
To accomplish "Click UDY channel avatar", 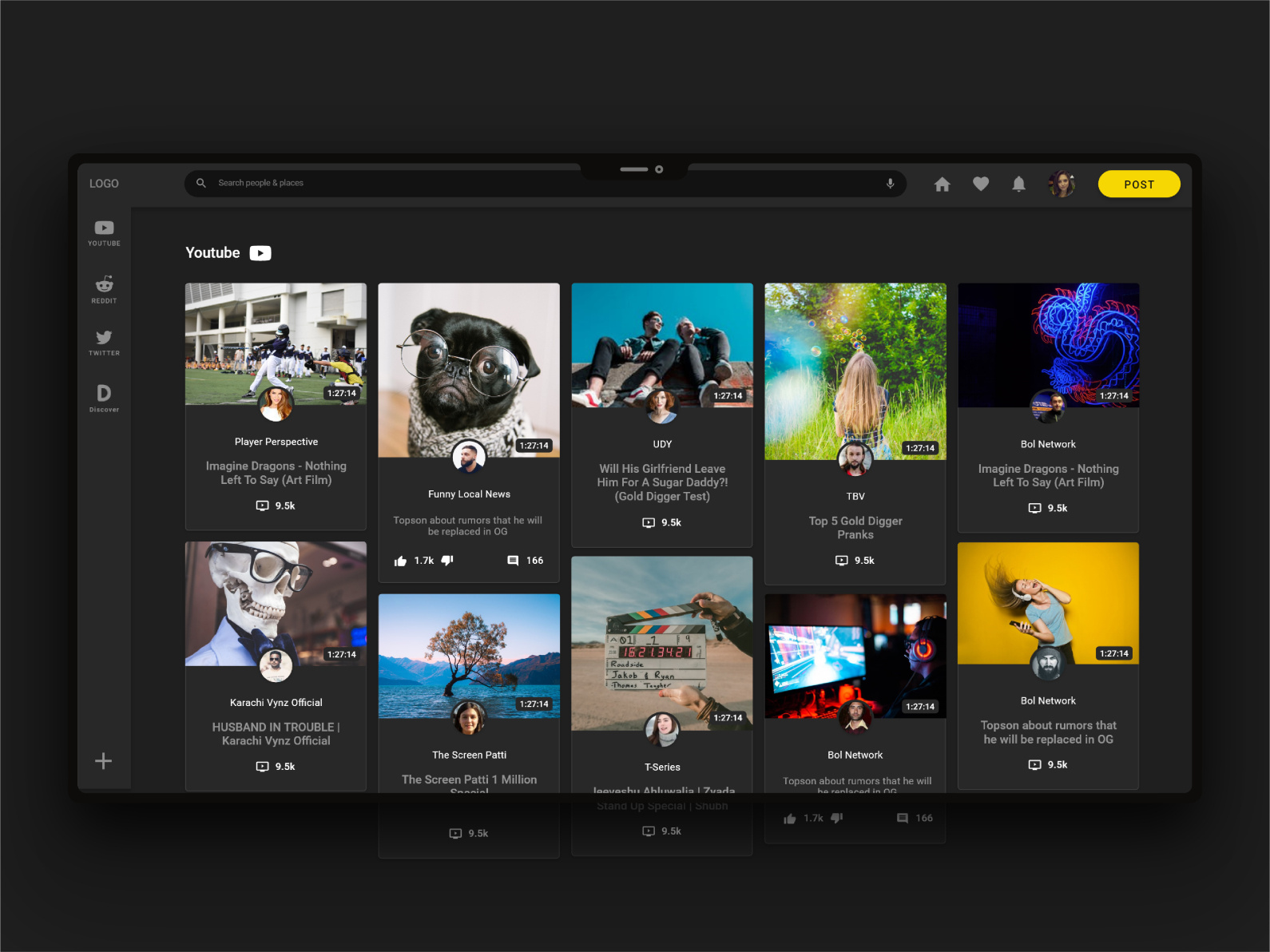I will coord(662,407).
